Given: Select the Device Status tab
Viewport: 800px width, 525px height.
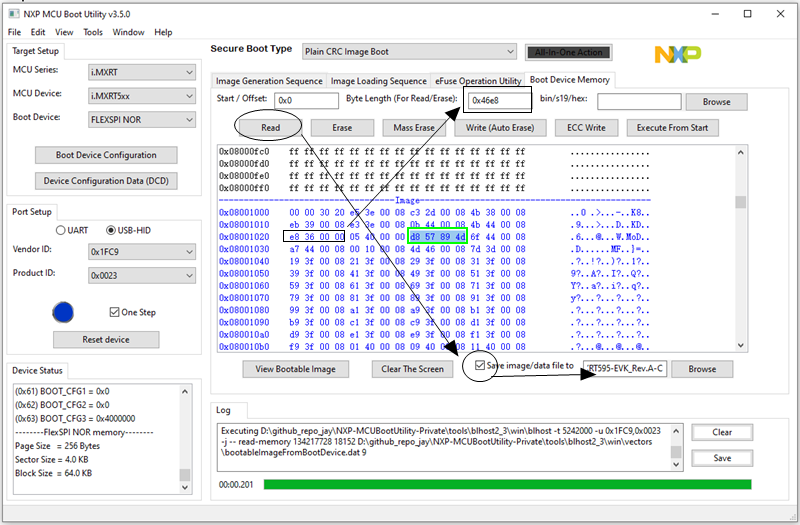Looking at the screenshot, I should coord(37,370).
